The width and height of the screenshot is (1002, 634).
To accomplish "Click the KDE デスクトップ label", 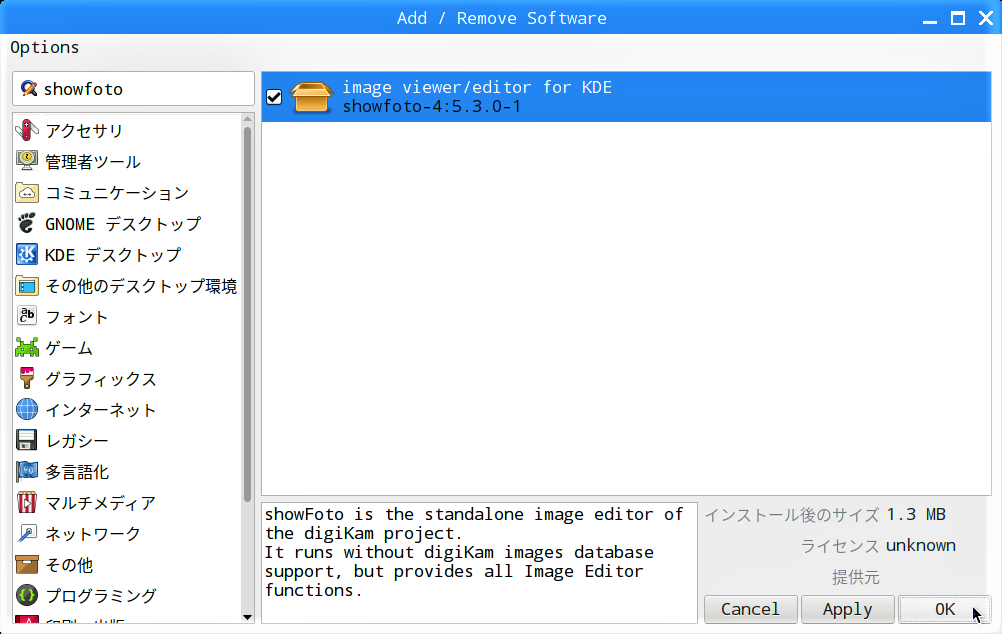I will tap(113, 254).
